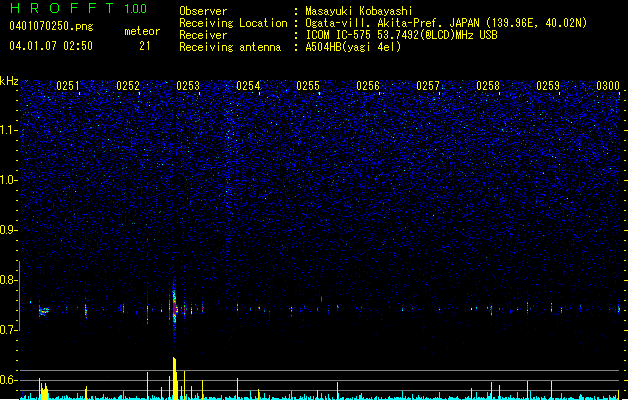The image size is (629, 400).
Task: Click the 0253 time marker
Action: (188, 86)
